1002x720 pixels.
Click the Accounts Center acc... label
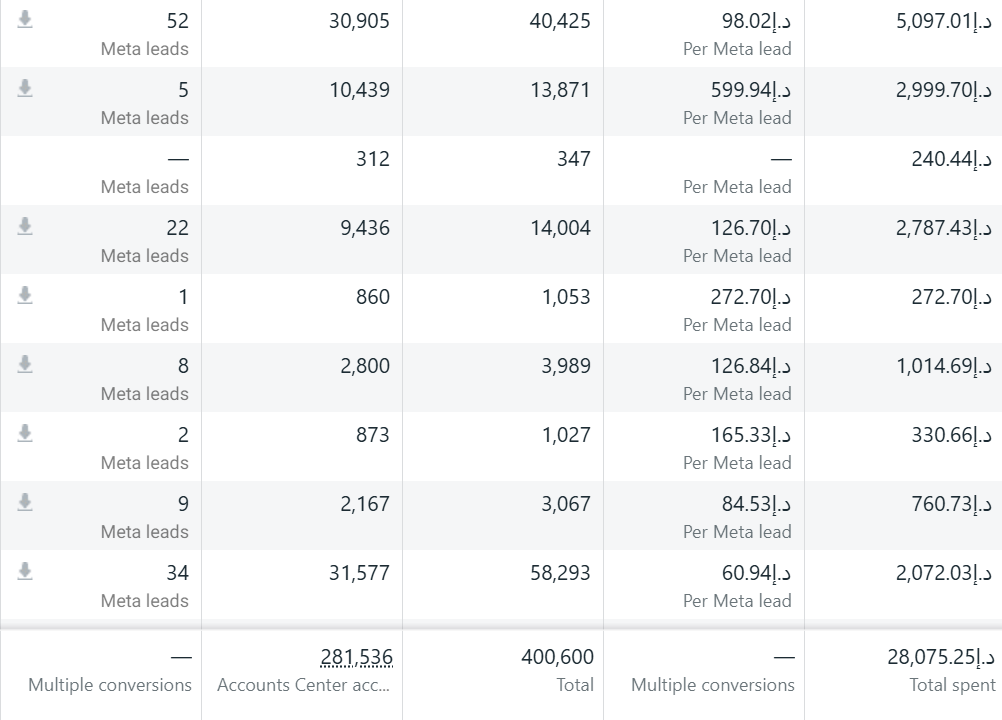[x=304, y=685]
